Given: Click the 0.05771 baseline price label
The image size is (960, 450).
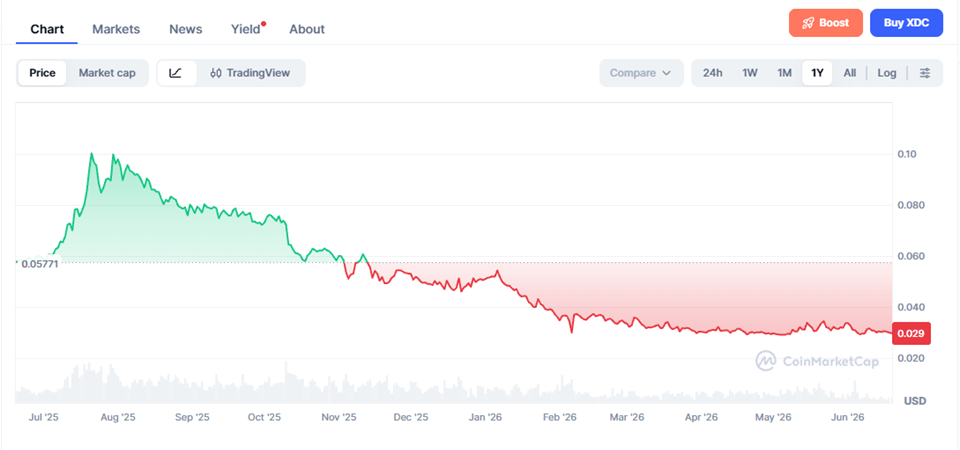Looking at the screenshot, I should click(40, 264).
